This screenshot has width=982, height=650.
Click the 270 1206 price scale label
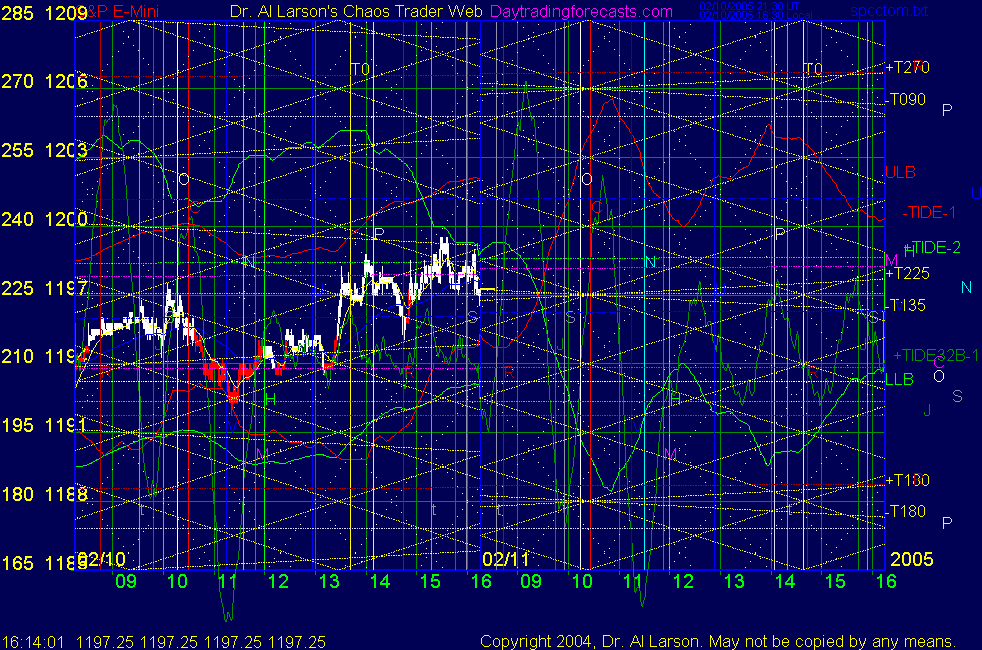[44, 81]
